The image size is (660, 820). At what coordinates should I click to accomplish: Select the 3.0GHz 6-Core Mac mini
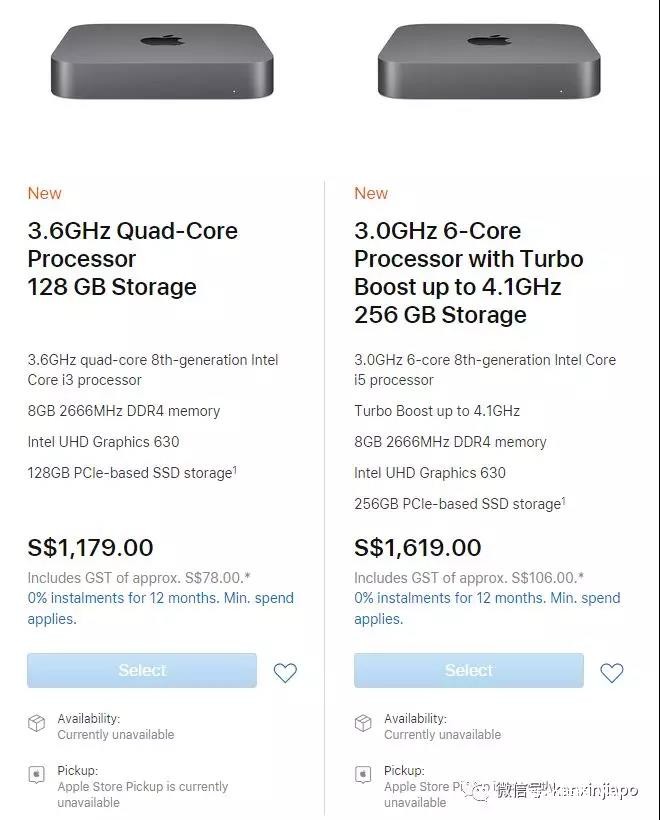point(469,670)
